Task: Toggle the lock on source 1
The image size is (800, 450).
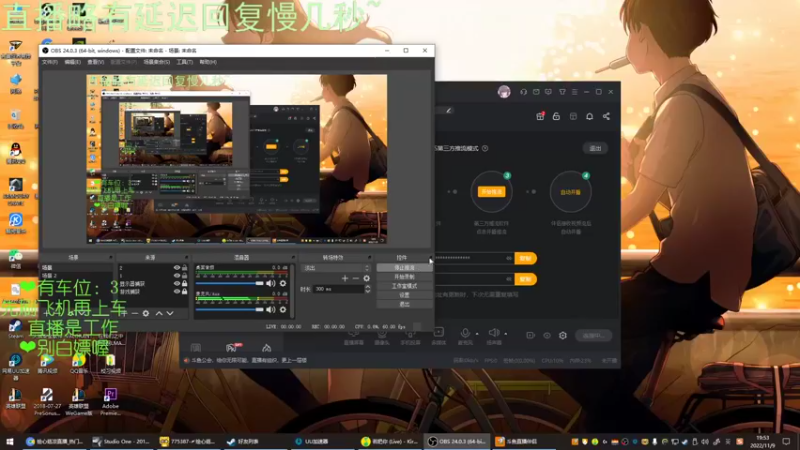Action: point(185,276)
